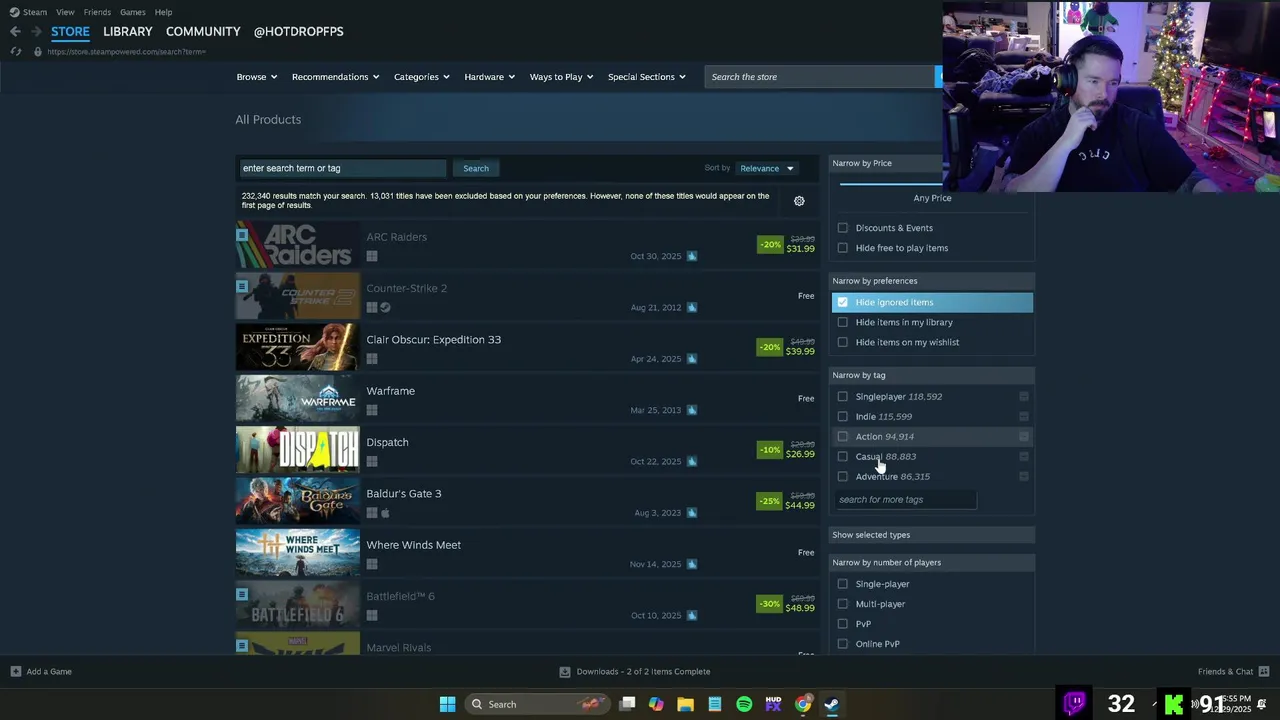Open Downloads icon in bottom bar
This screenshot has width=1280, height=720.
tap(565, 672)
